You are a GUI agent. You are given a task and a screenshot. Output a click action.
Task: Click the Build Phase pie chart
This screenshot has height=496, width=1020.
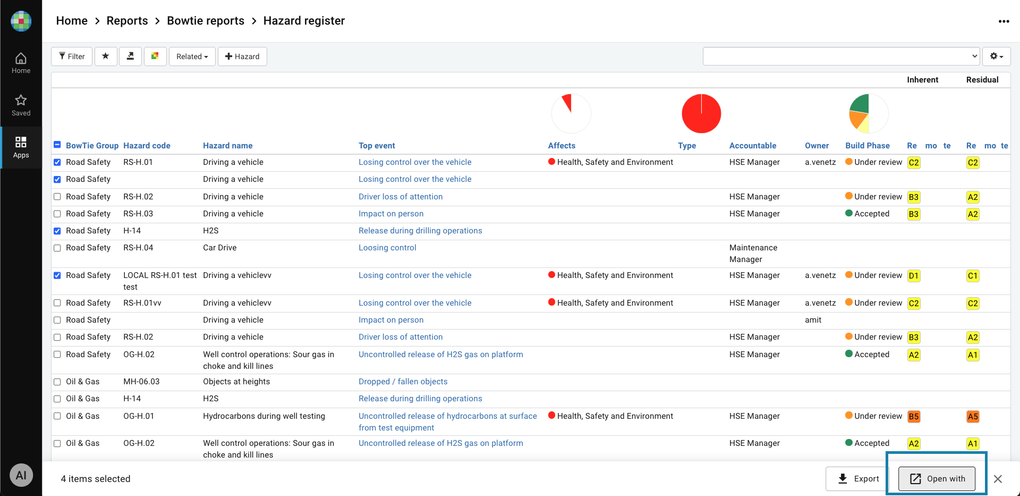click(x=868, y=114)
